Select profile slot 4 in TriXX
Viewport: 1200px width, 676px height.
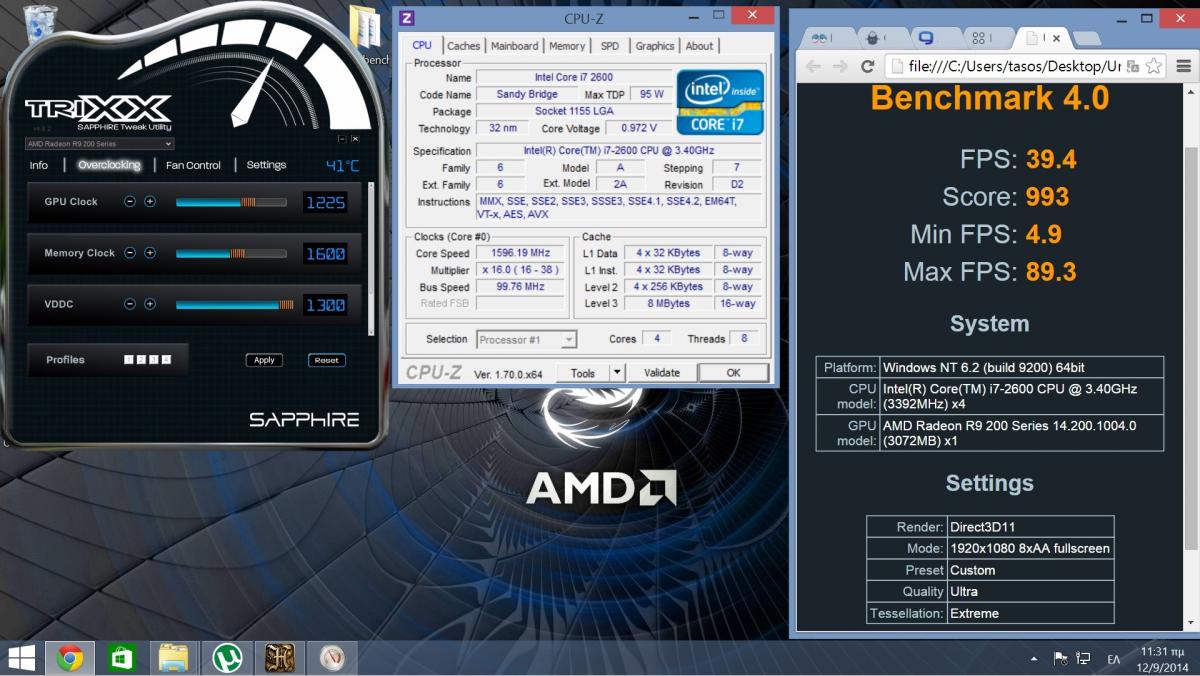coord(166,360)
